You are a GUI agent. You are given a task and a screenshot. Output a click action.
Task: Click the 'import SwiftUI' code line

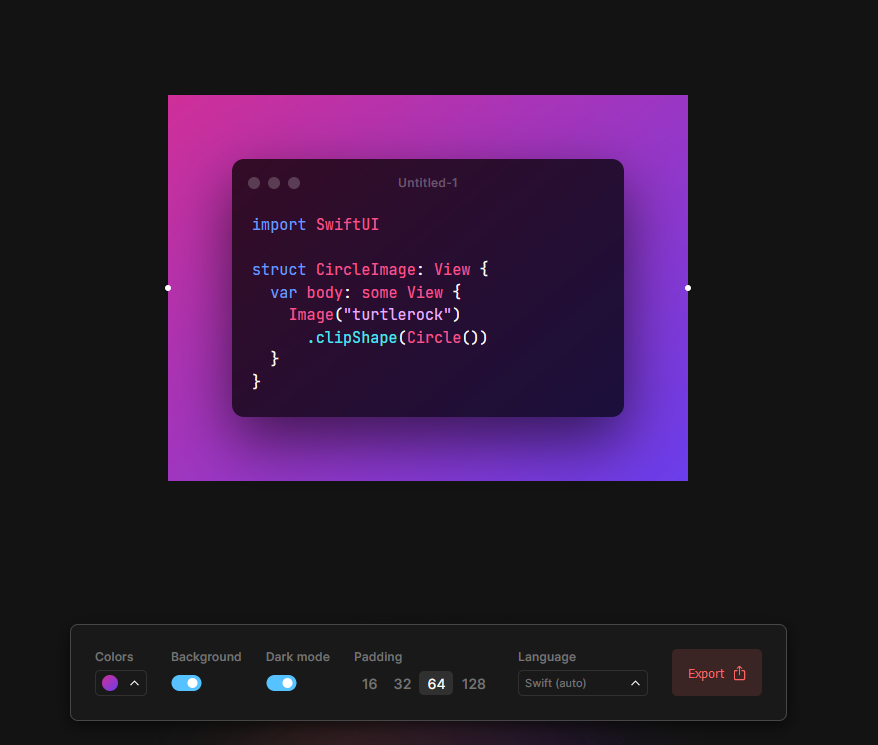(x=315, y=225)
